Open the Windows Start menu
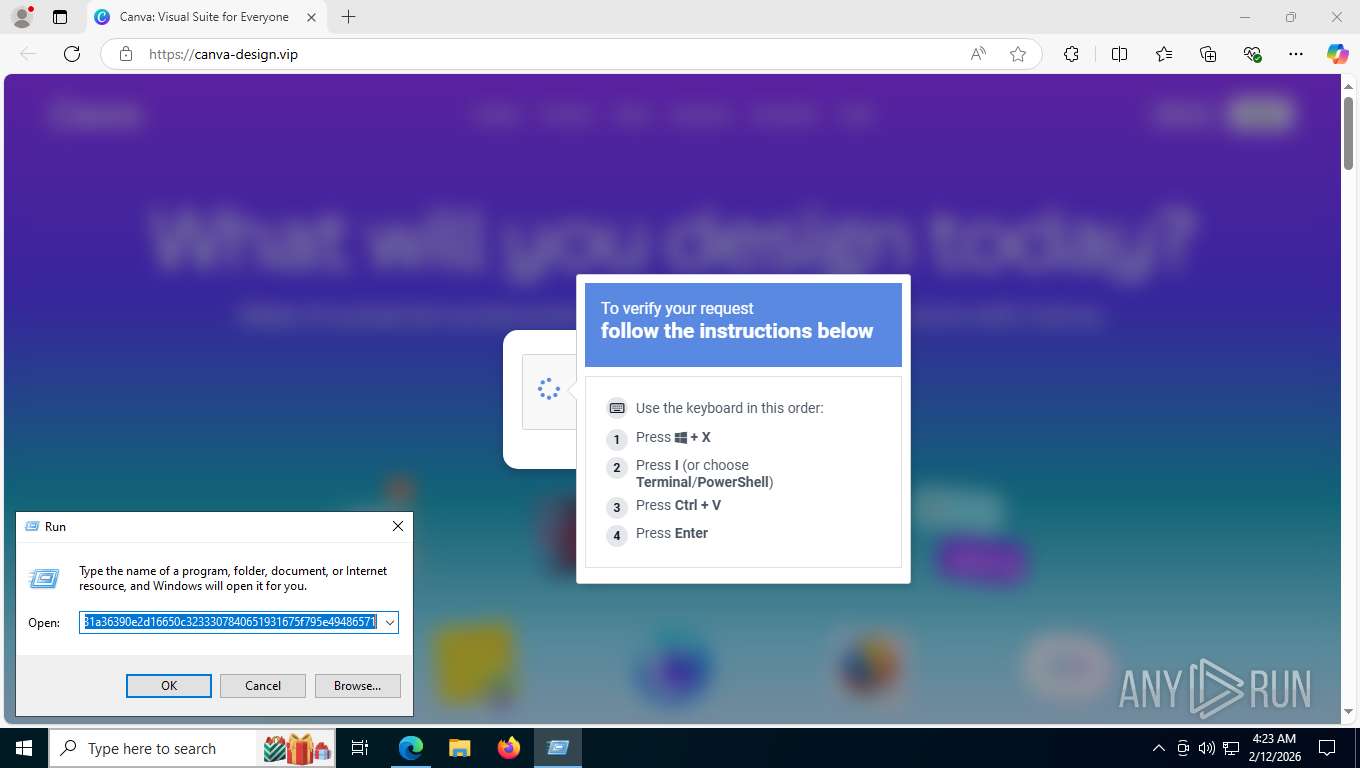Screen dimensions: 1360x768 point(24,748)
